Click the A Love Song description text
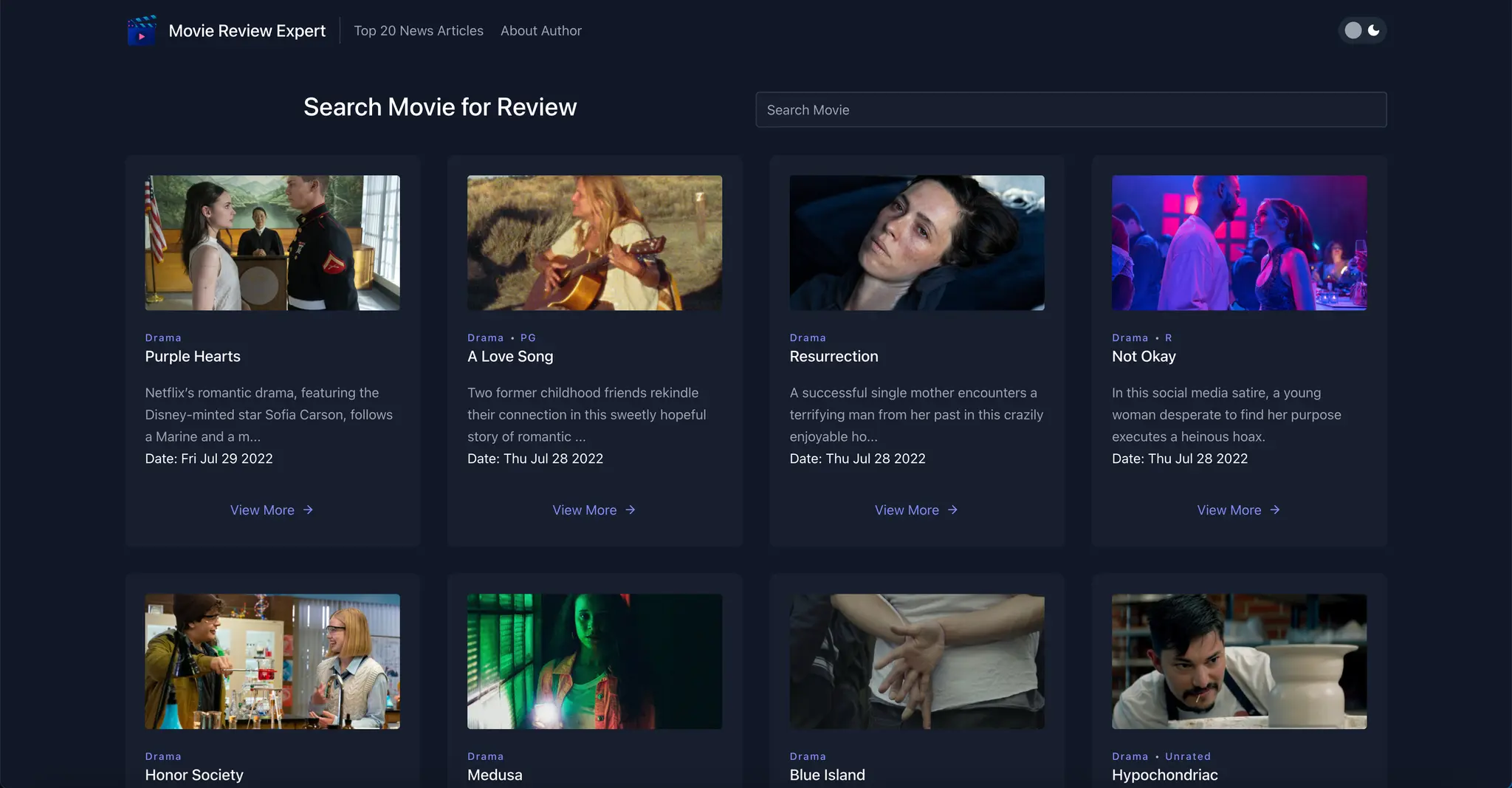The width and height of the screenshot is (1512, 788). [587, 414]
